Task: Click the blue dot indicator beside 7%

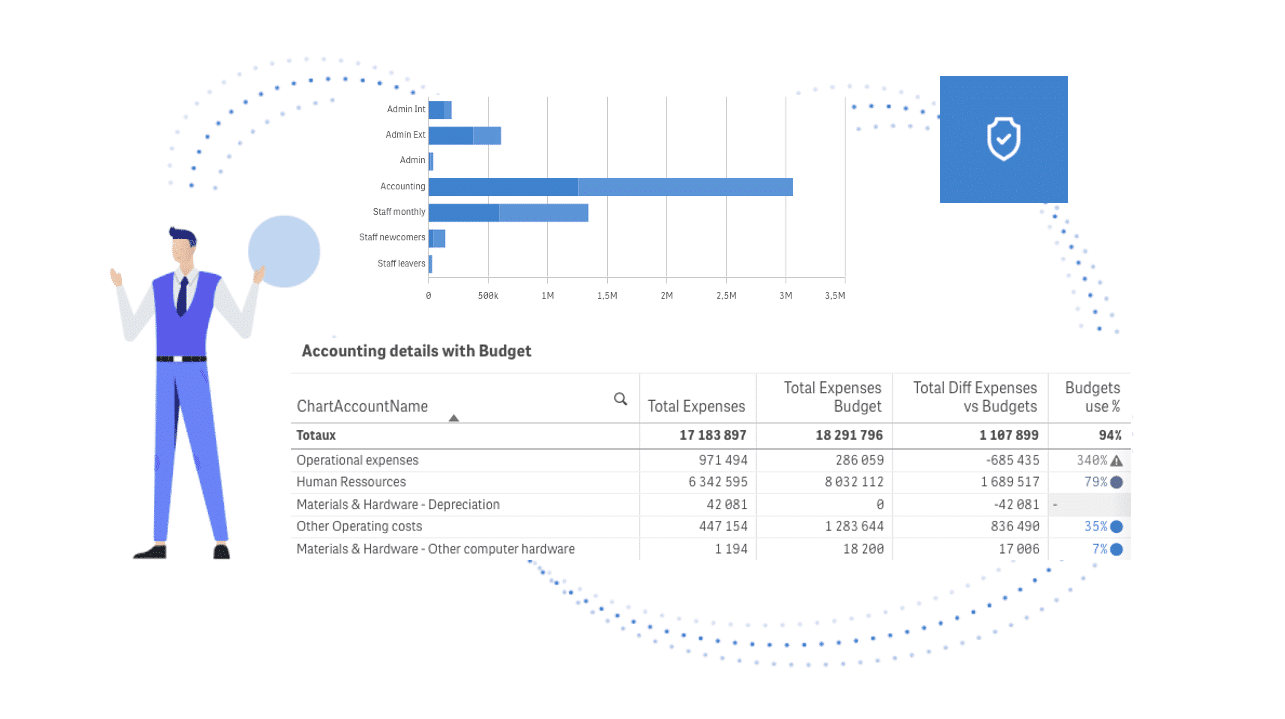Action: 1116,549
